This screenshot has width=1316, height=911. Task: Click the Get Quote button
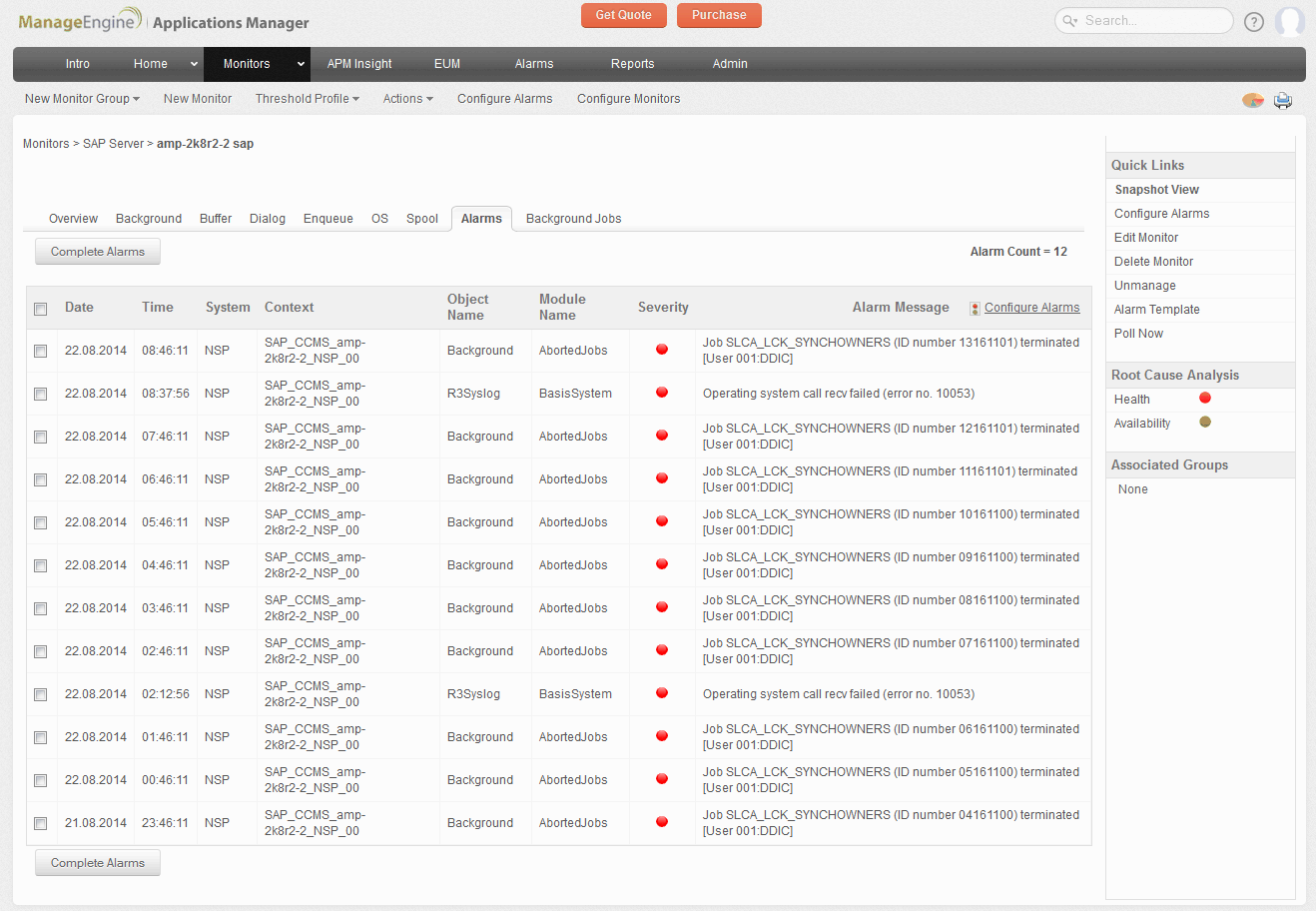[623, 15]
